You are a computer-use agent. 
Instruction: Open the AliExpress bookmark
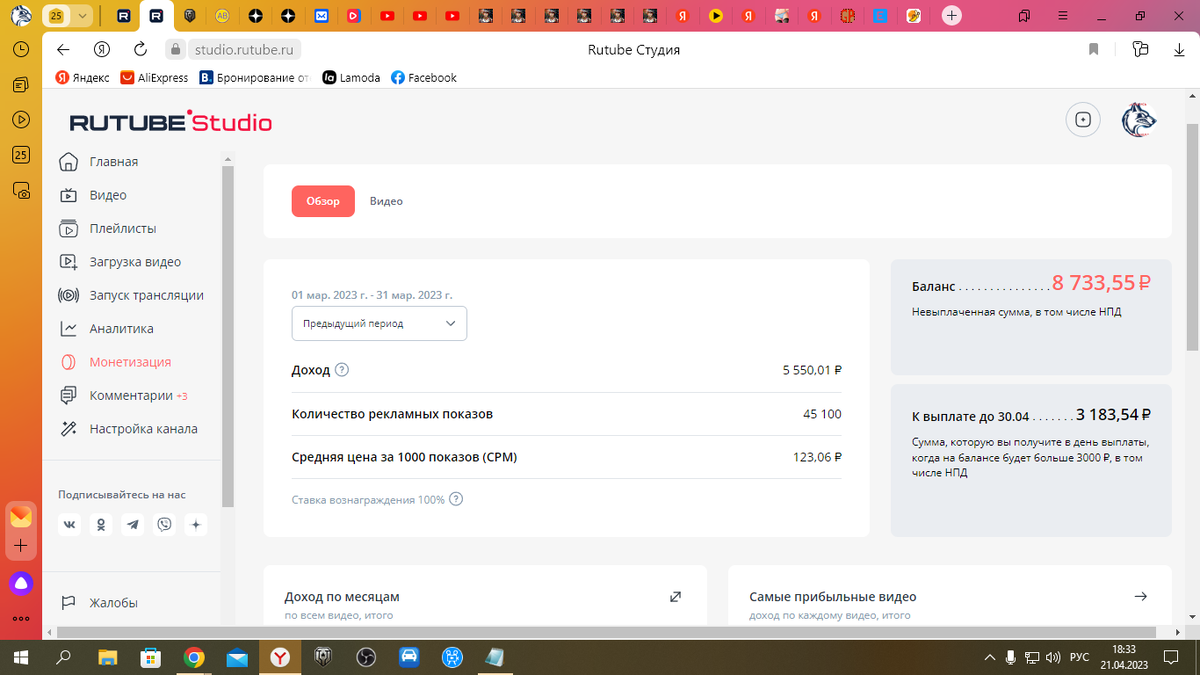tap(154, 77)
